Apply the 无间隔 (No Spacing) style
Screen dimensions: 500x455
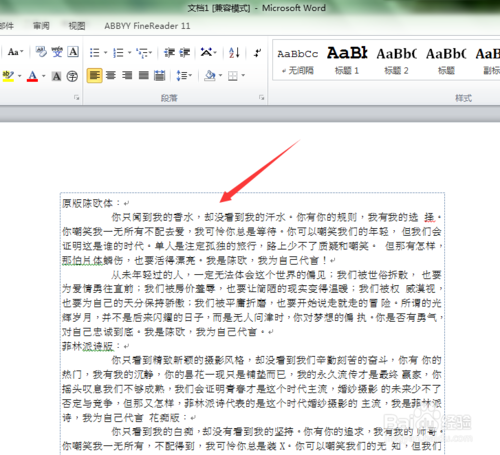tap(298, 61)
